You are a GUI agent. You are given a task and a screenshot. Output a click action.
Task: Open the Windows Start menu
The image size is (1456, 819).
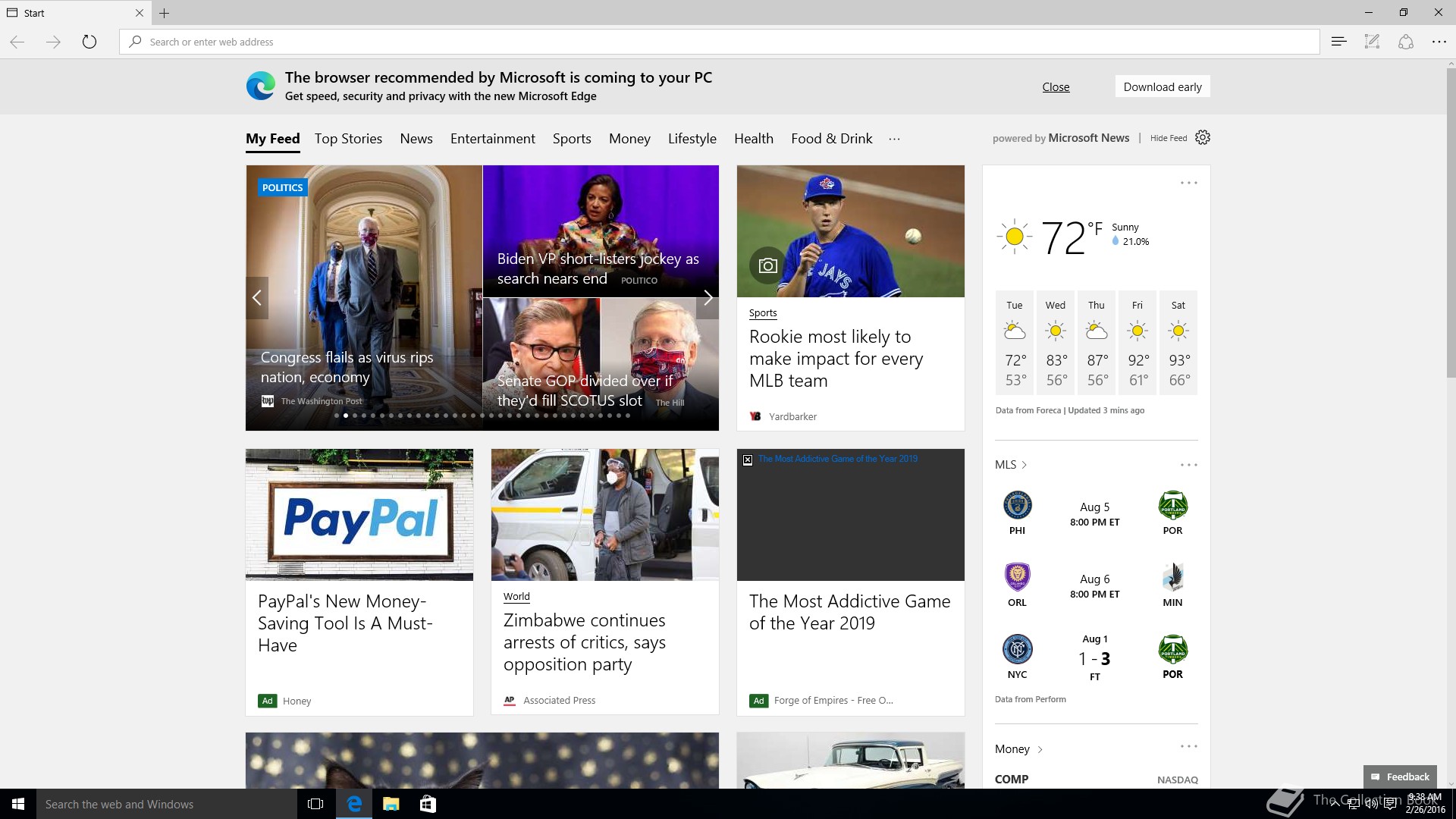coord(18,804)
